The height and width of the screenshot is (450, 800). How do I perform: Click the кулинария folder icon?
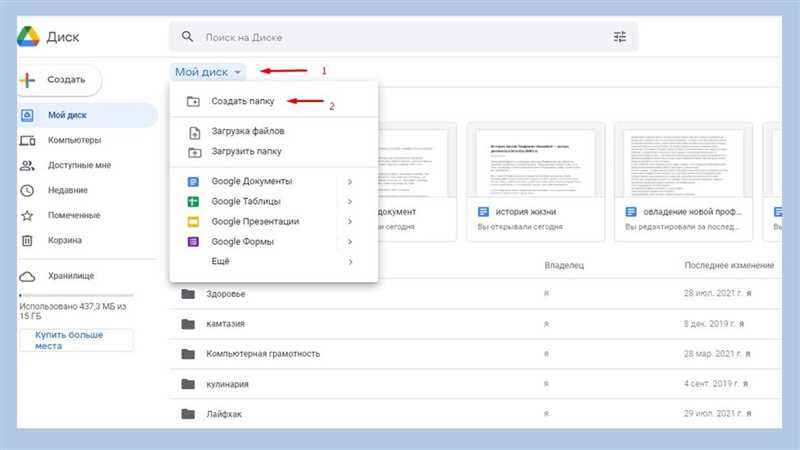coord(188,384)
